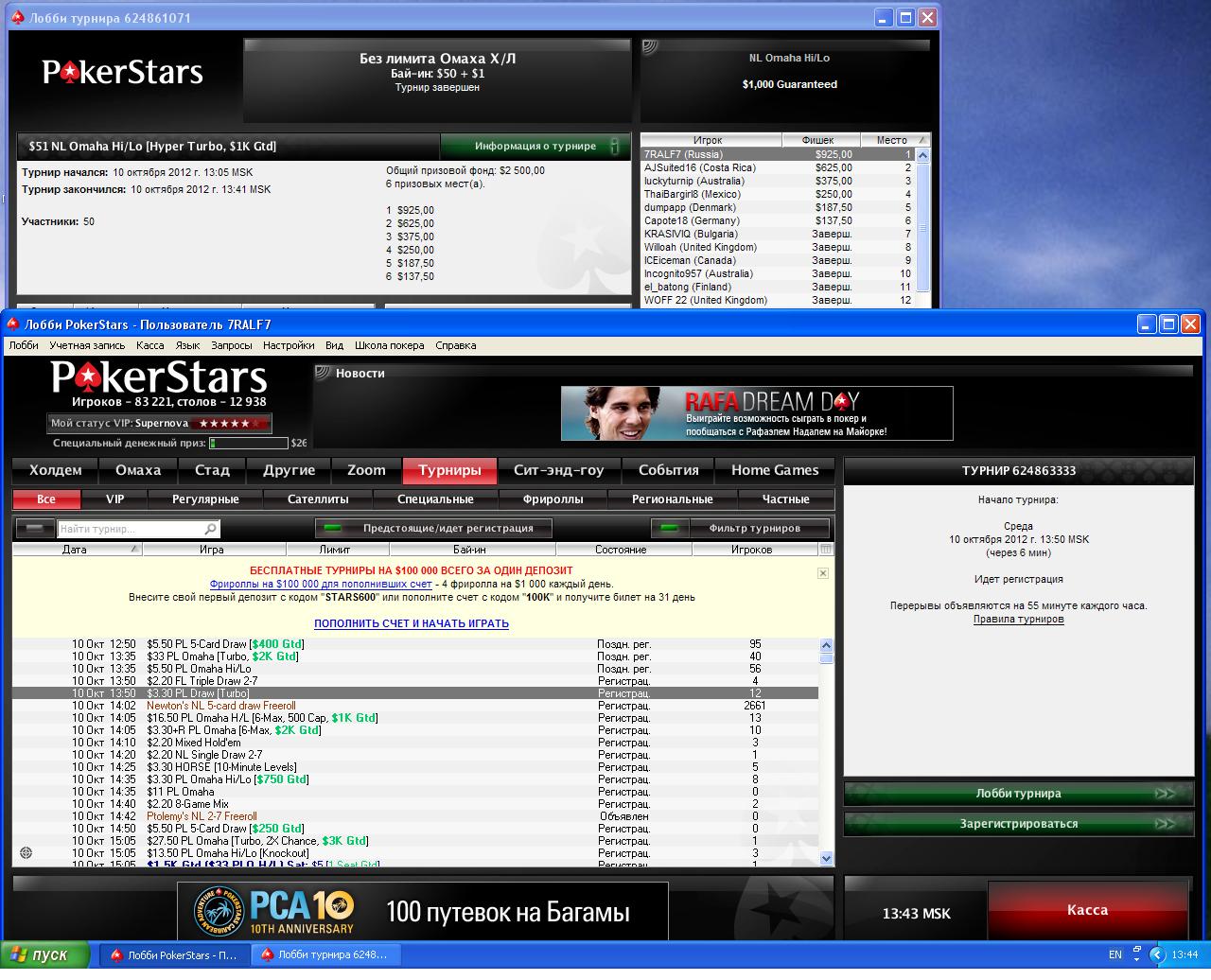
Task: Click the Найти турнир search field
Action: [x=131, y=529]
